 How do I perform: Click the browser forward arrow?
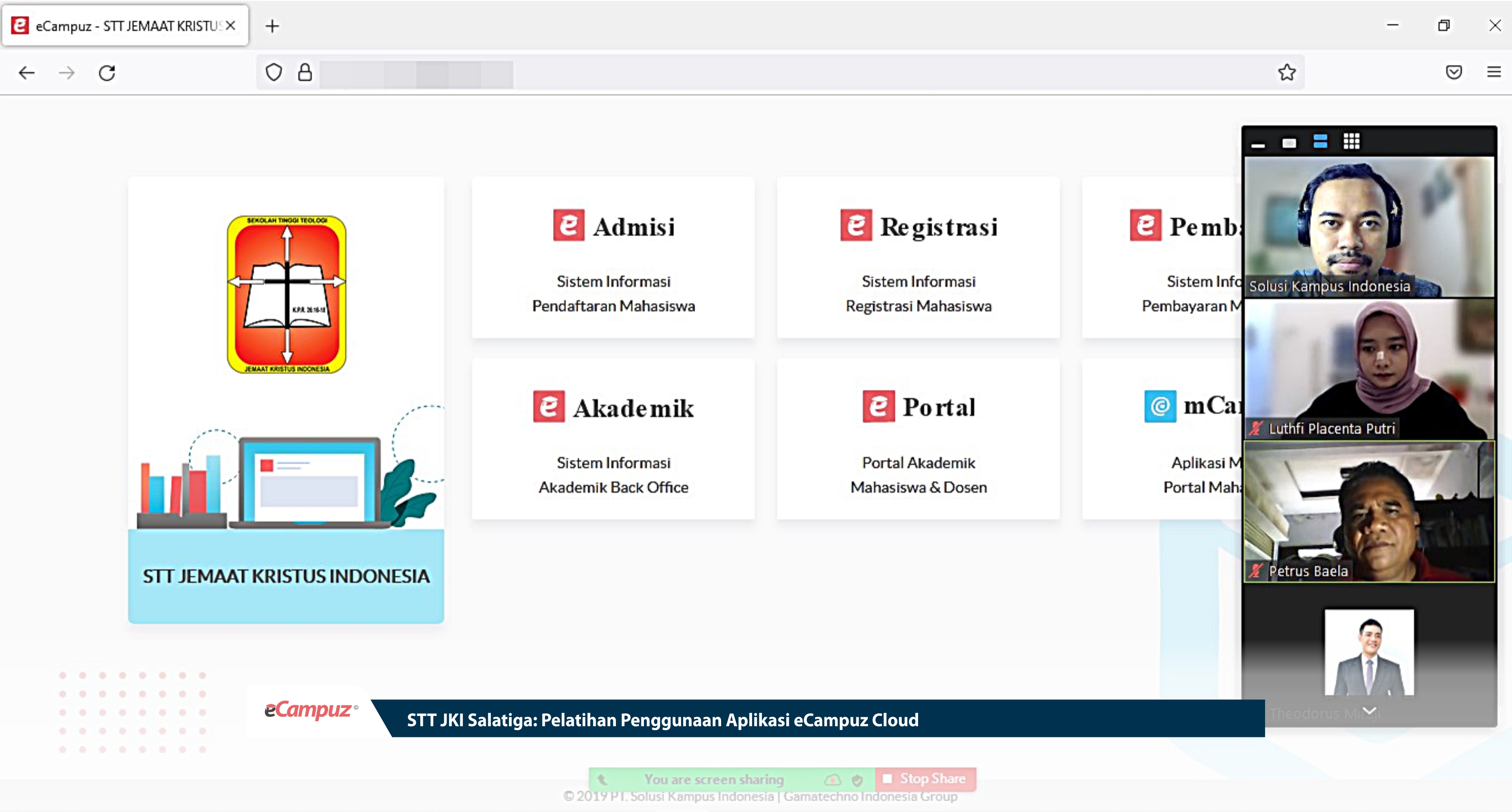point(67,73)
